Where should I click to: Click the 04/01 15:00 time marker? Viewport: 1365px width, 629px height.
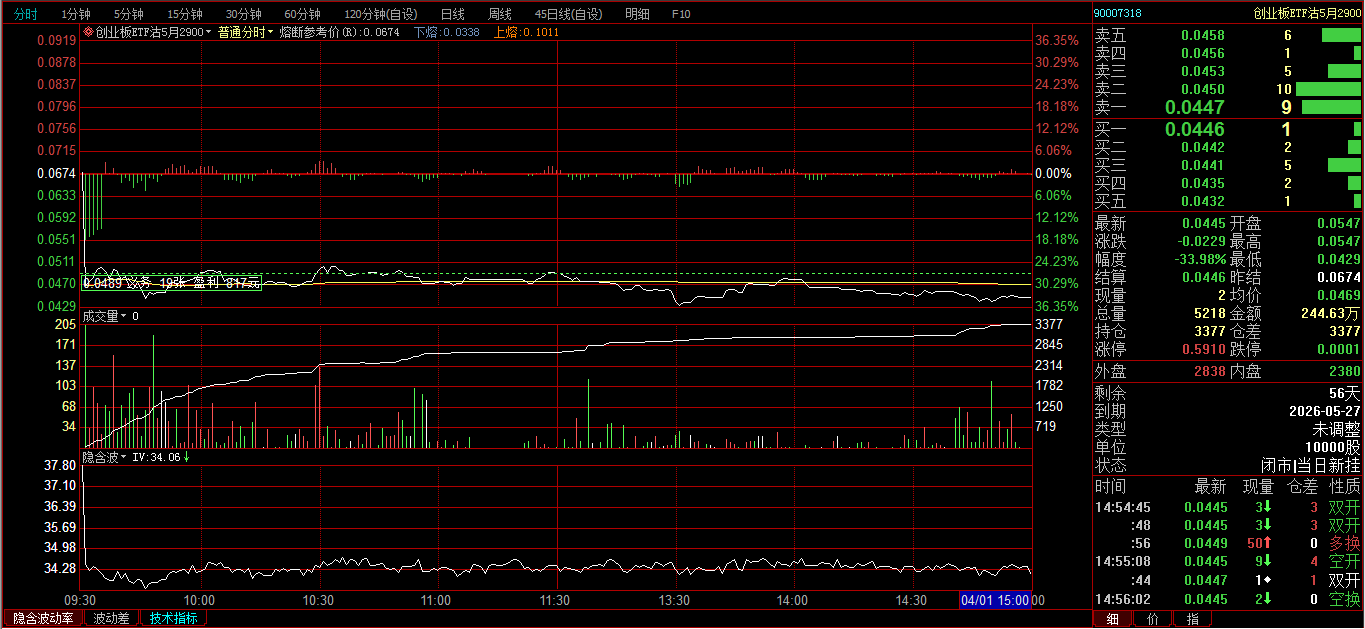[994, 600]
